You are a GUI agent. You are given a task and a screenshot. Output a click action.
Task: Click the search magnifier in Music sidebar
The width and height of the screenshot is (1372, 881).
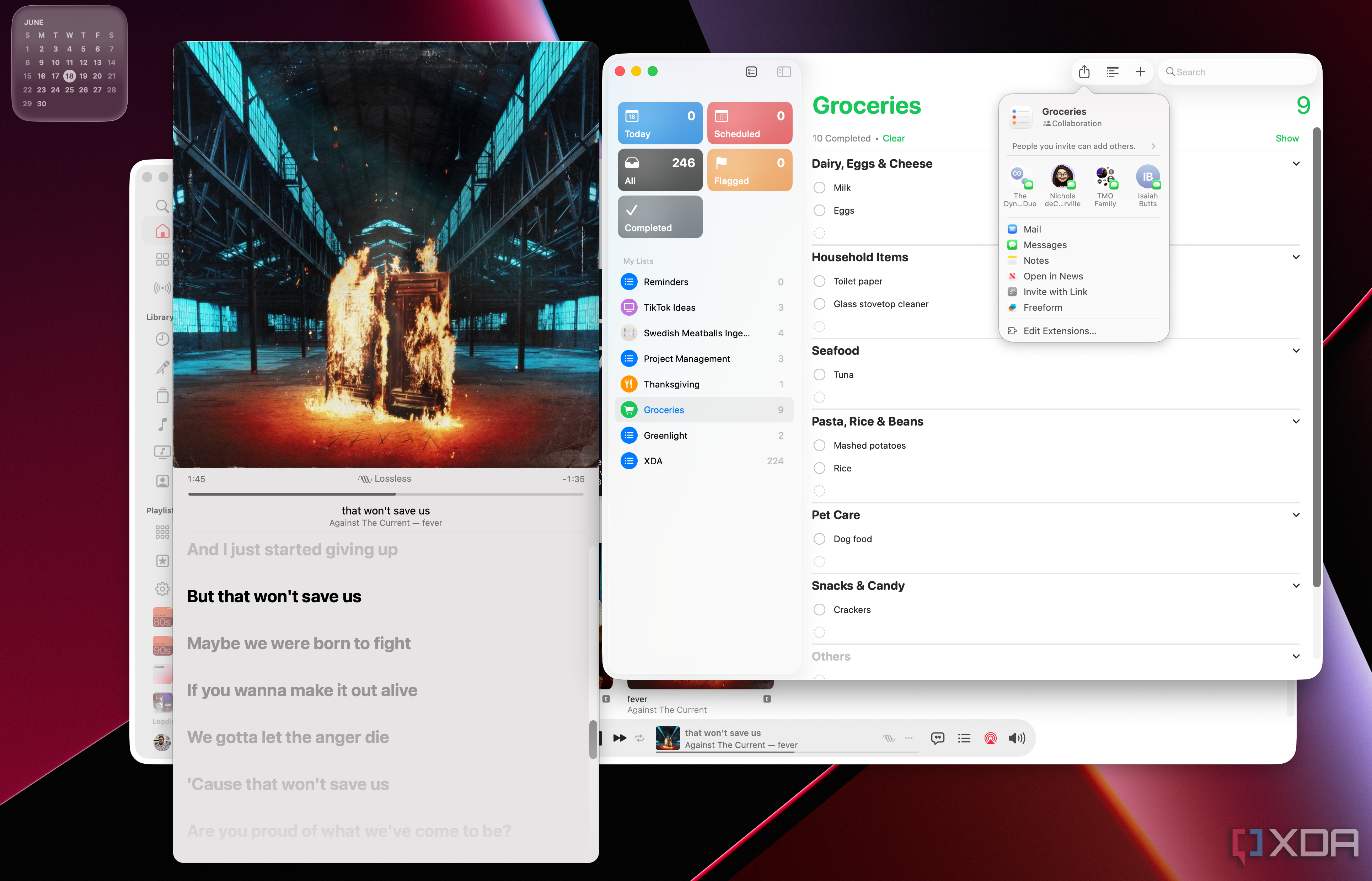(162, 206)
